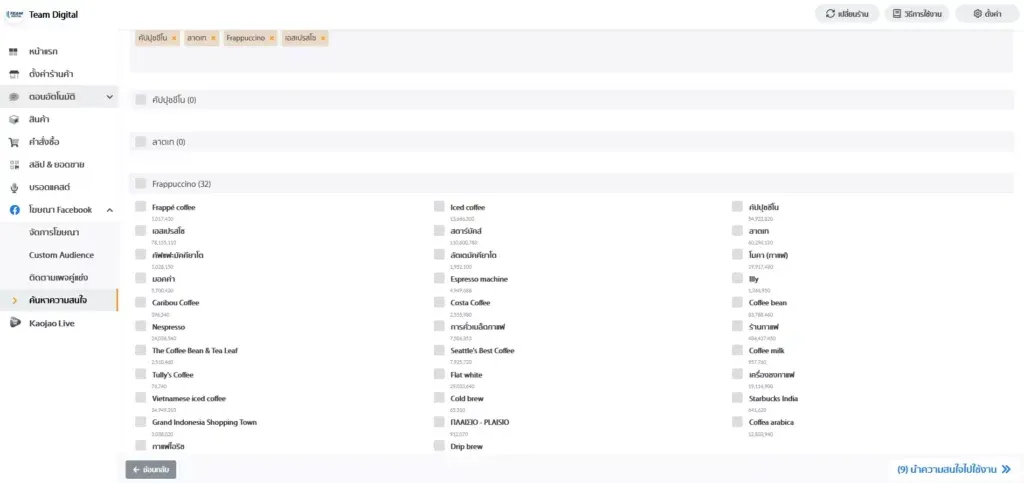Open Custom Audience submenu item
This screenshot has width=1024, height=483.
pyautogui.click(x=61, y=255)
